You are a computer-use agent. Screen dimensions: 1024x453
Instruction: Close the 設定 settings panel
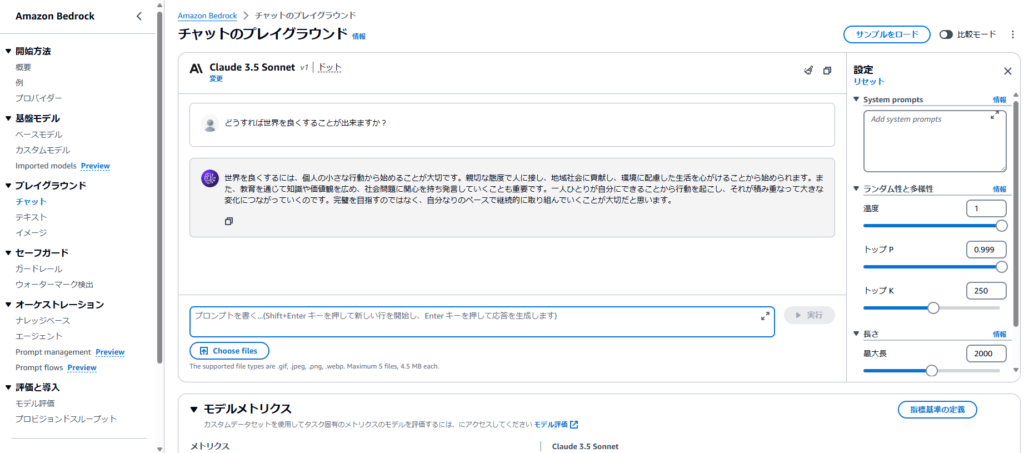point(1007,71)
